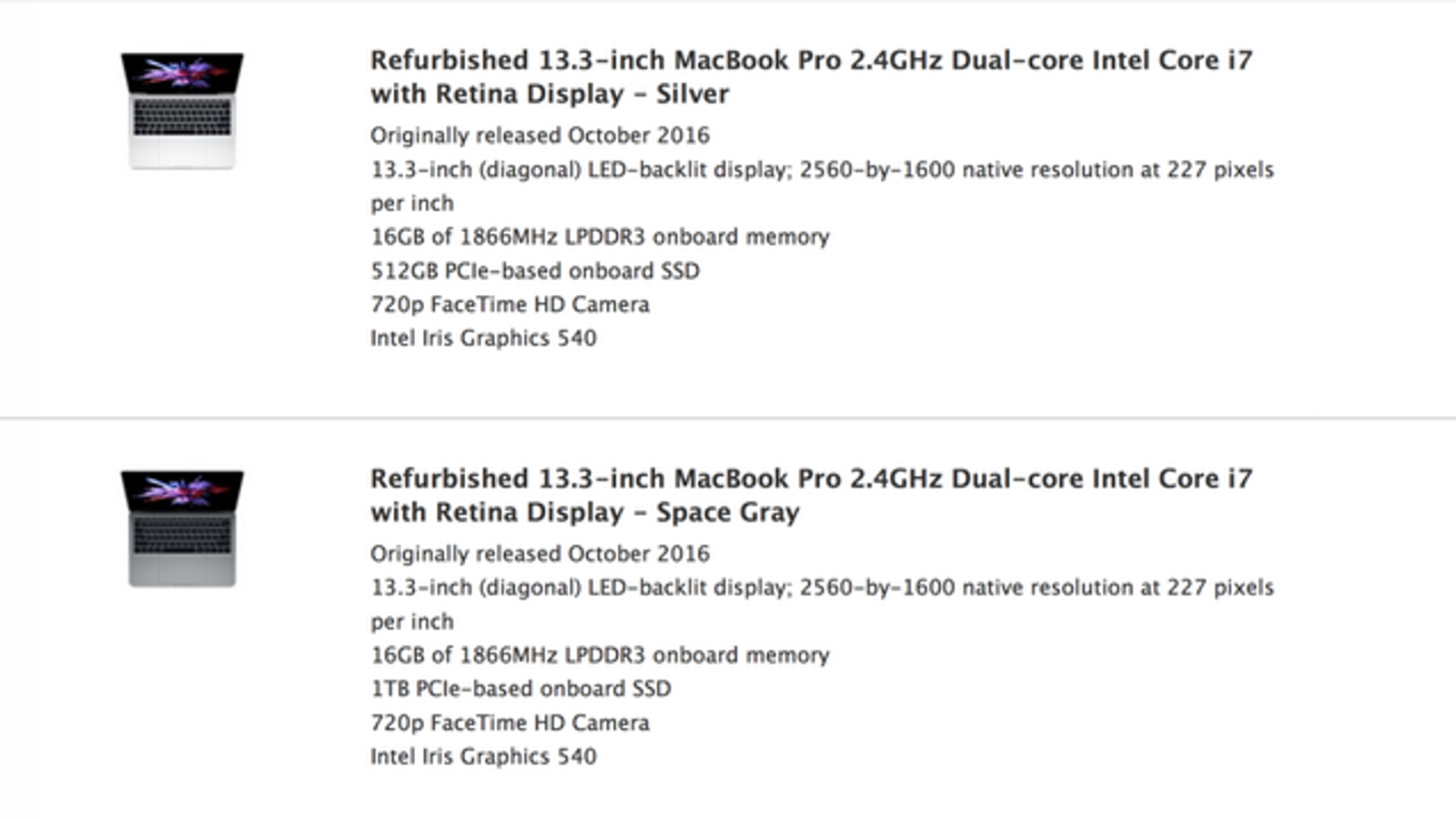
Task: Click the keyboard of the Space Gray MacBook image
Action: [182, 536]
